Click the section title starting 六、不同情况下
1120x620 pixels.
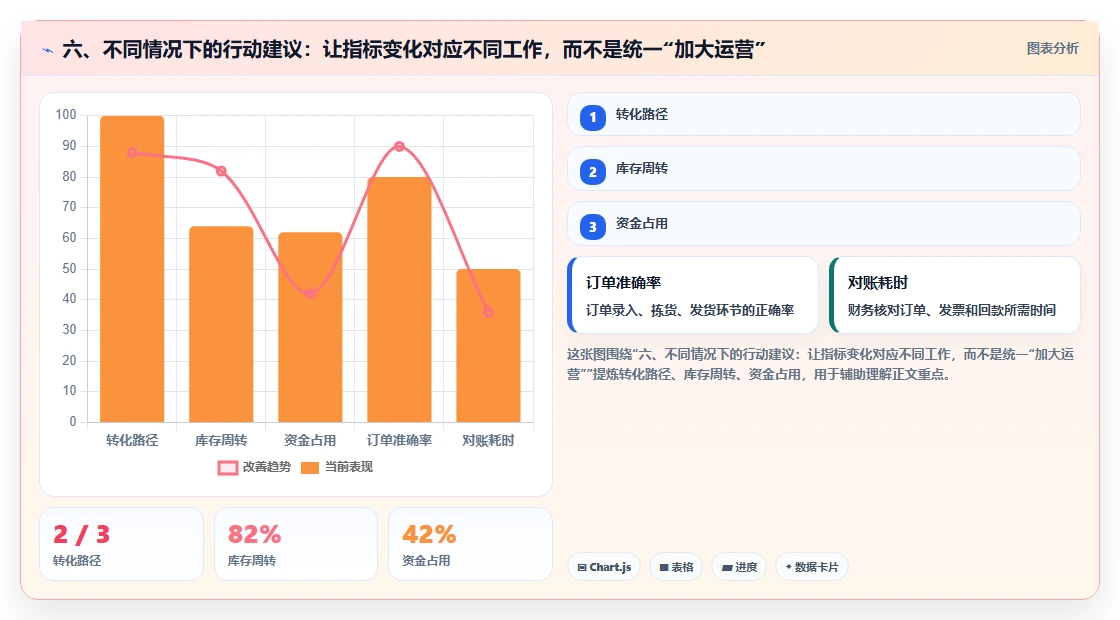[414, 50]
